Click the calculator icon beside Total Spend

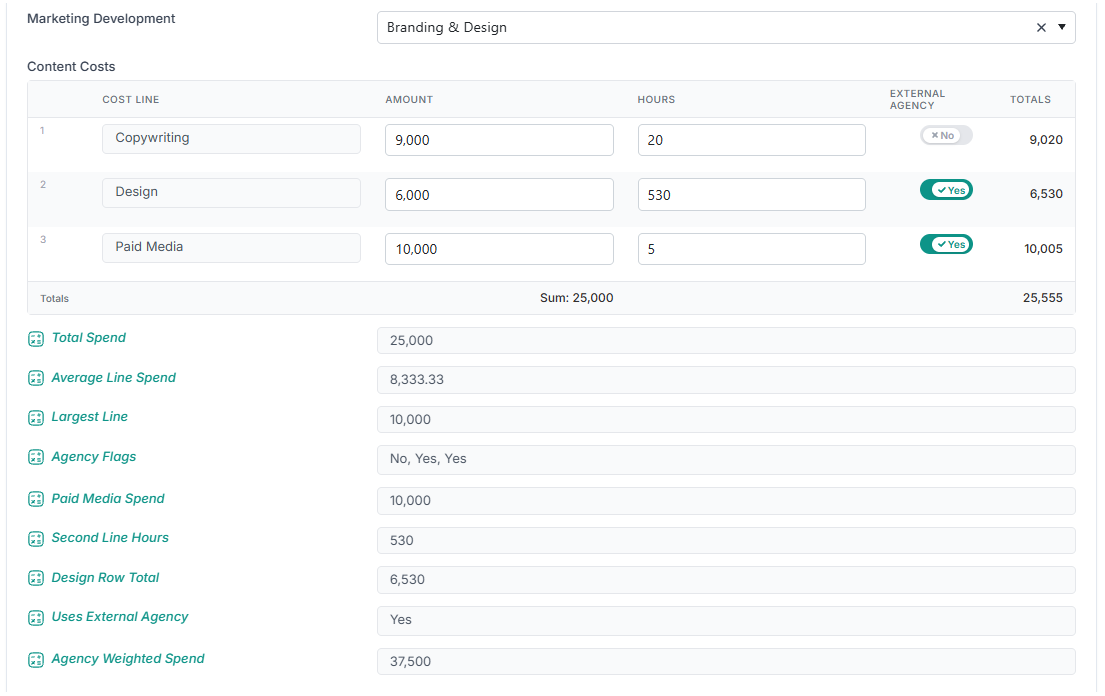36,339
